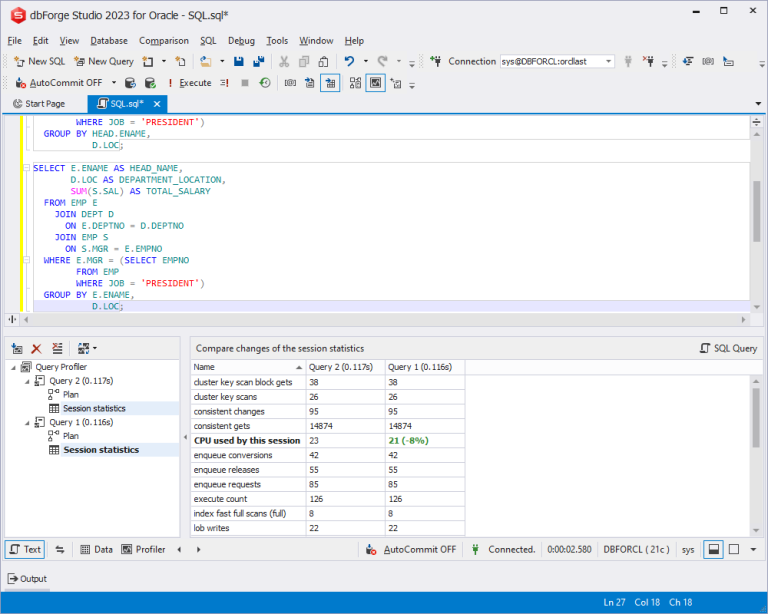Switch to the Start Page tab
The width and height of the screenshot is (768, 614).
(39, 104)
